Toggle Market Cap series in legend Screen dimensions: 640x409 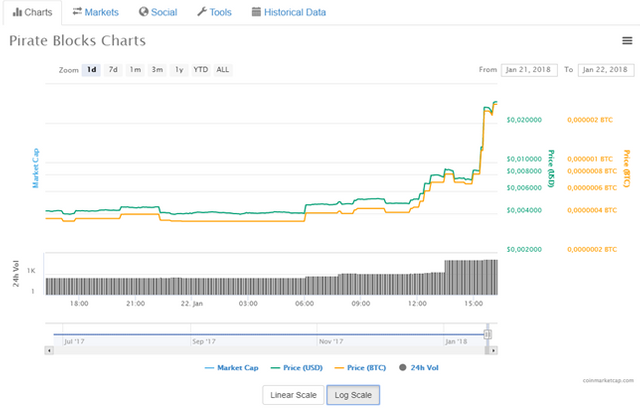(231, 368)
